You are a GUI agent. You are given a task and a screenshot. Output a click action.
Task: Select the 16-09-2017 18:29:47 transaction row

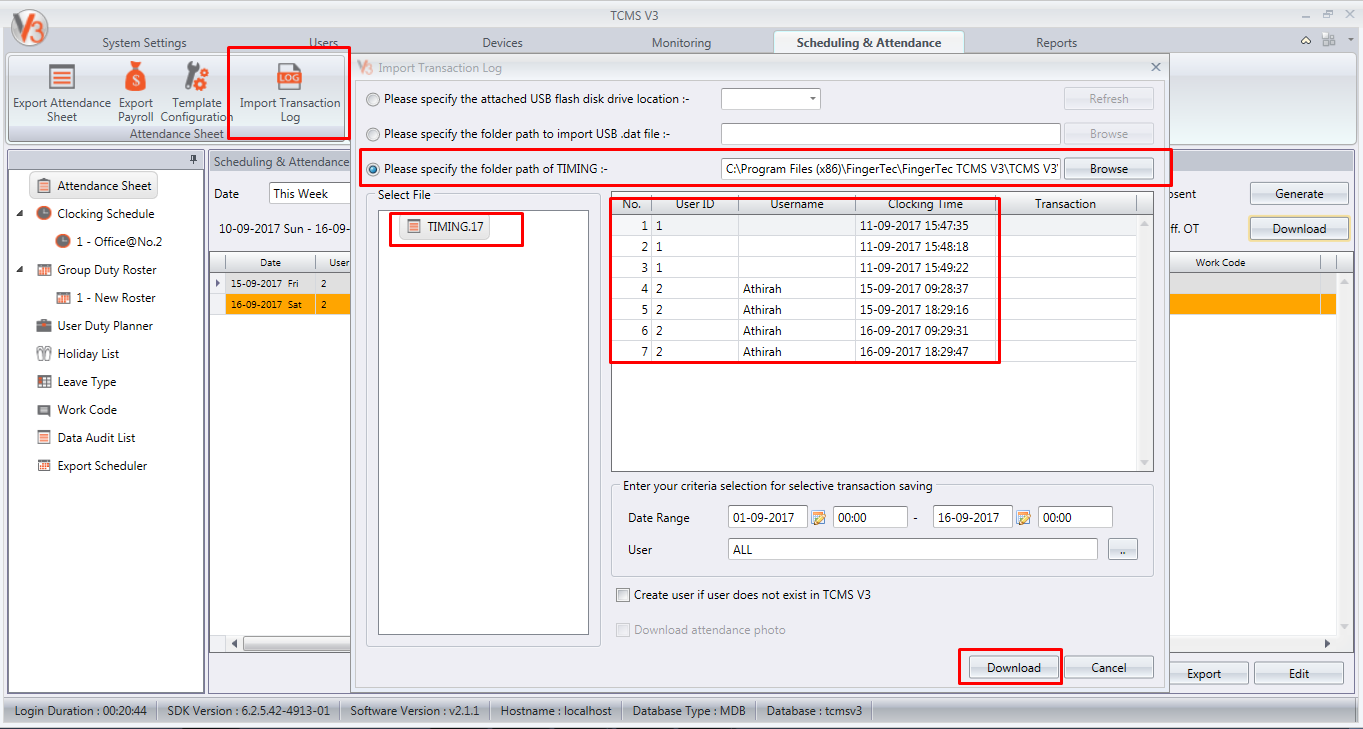point(874,352)
